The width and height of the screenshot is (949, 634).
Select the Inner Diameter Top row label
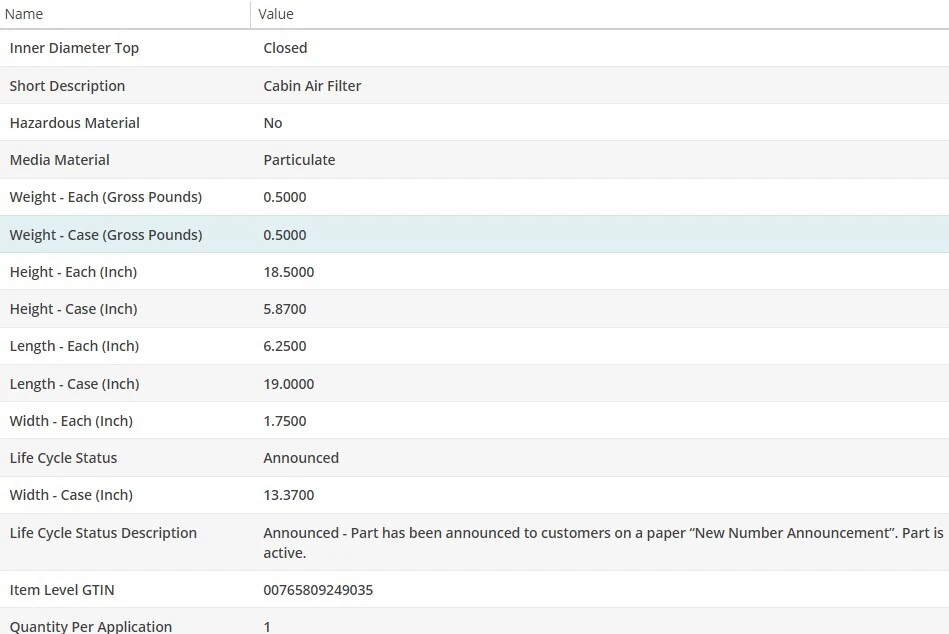coord(74,48)
